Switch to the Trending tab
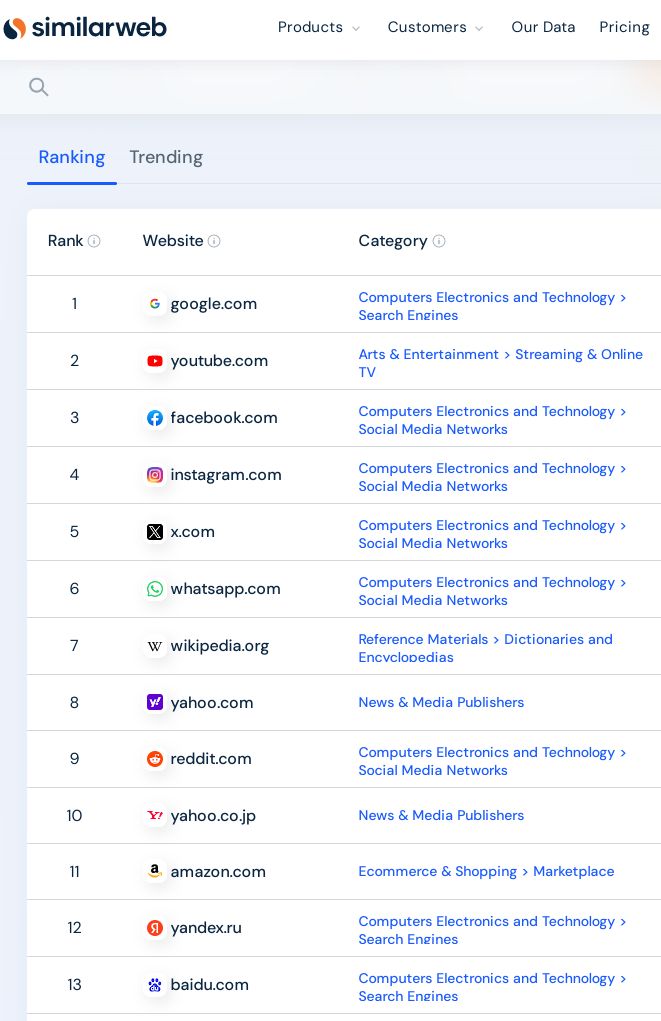 [166, 157]
